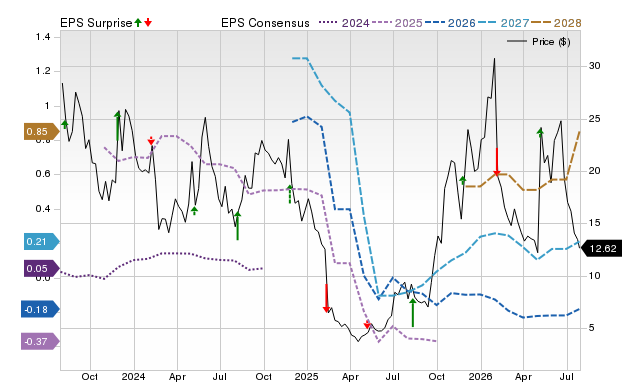Click the dotted green surprise arrow near 0.4 level
Viewport: 640px width, 382px height.
coord(194,211)
